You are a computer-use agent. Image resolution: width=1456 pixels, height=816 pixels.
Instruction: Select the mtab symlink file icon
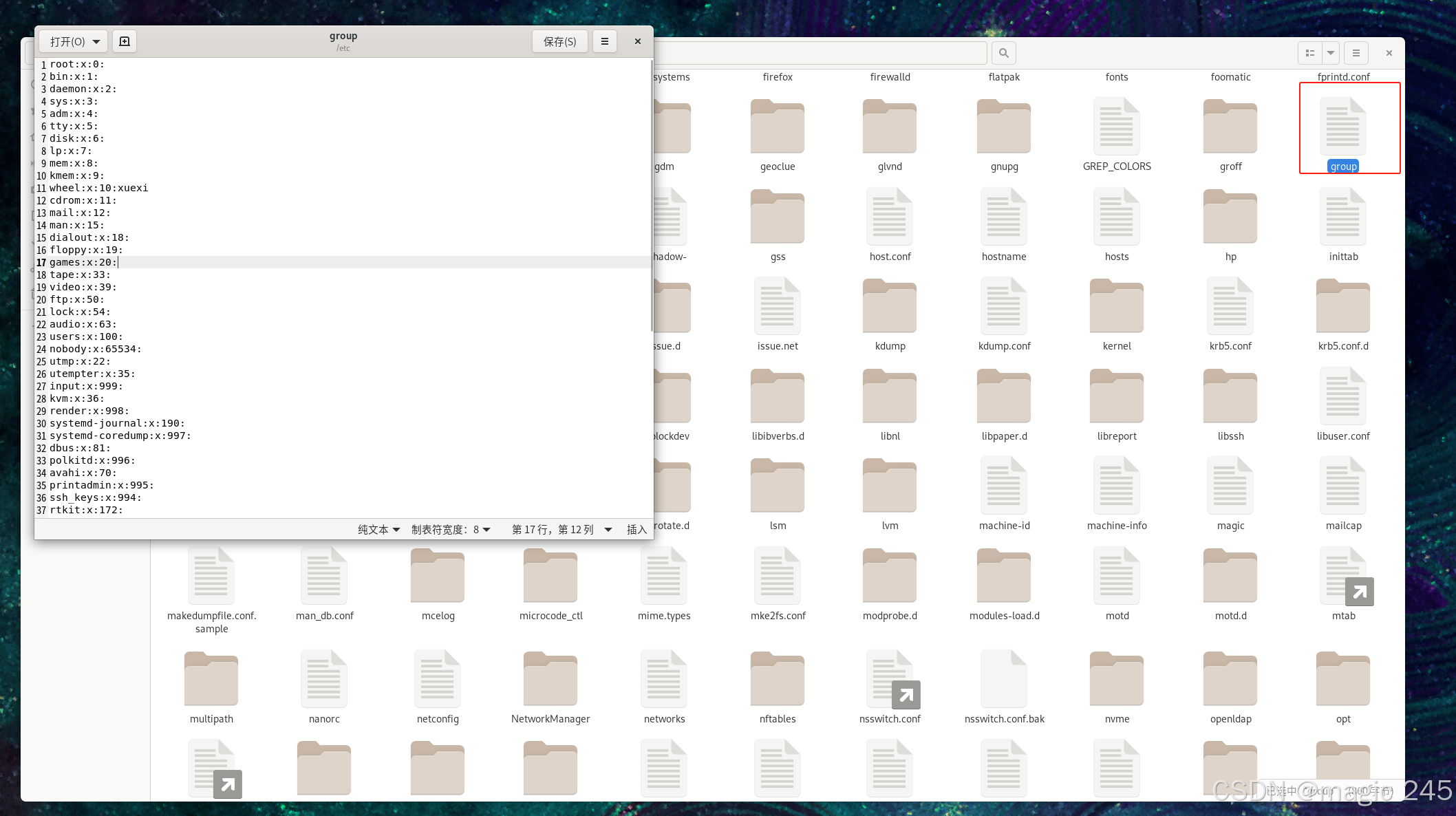point(1342,576)
